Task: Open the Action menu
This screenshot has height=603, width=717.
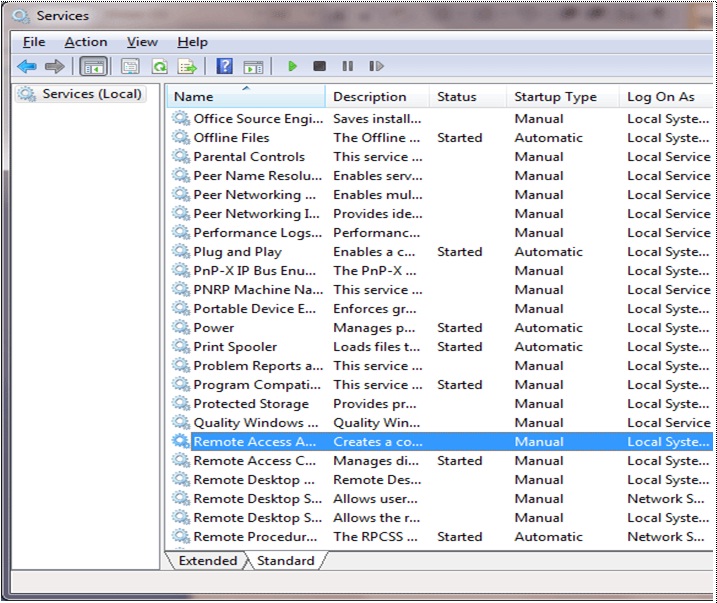Action: (86, 42)
